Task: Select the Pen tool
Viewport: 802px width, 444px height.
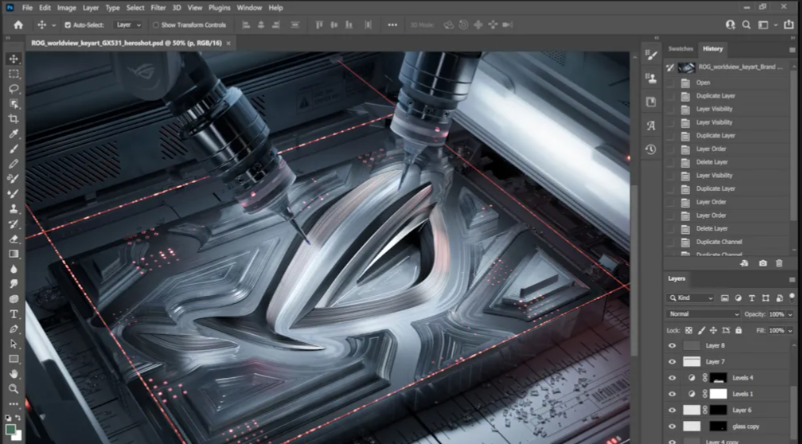Action: point(13,329)
